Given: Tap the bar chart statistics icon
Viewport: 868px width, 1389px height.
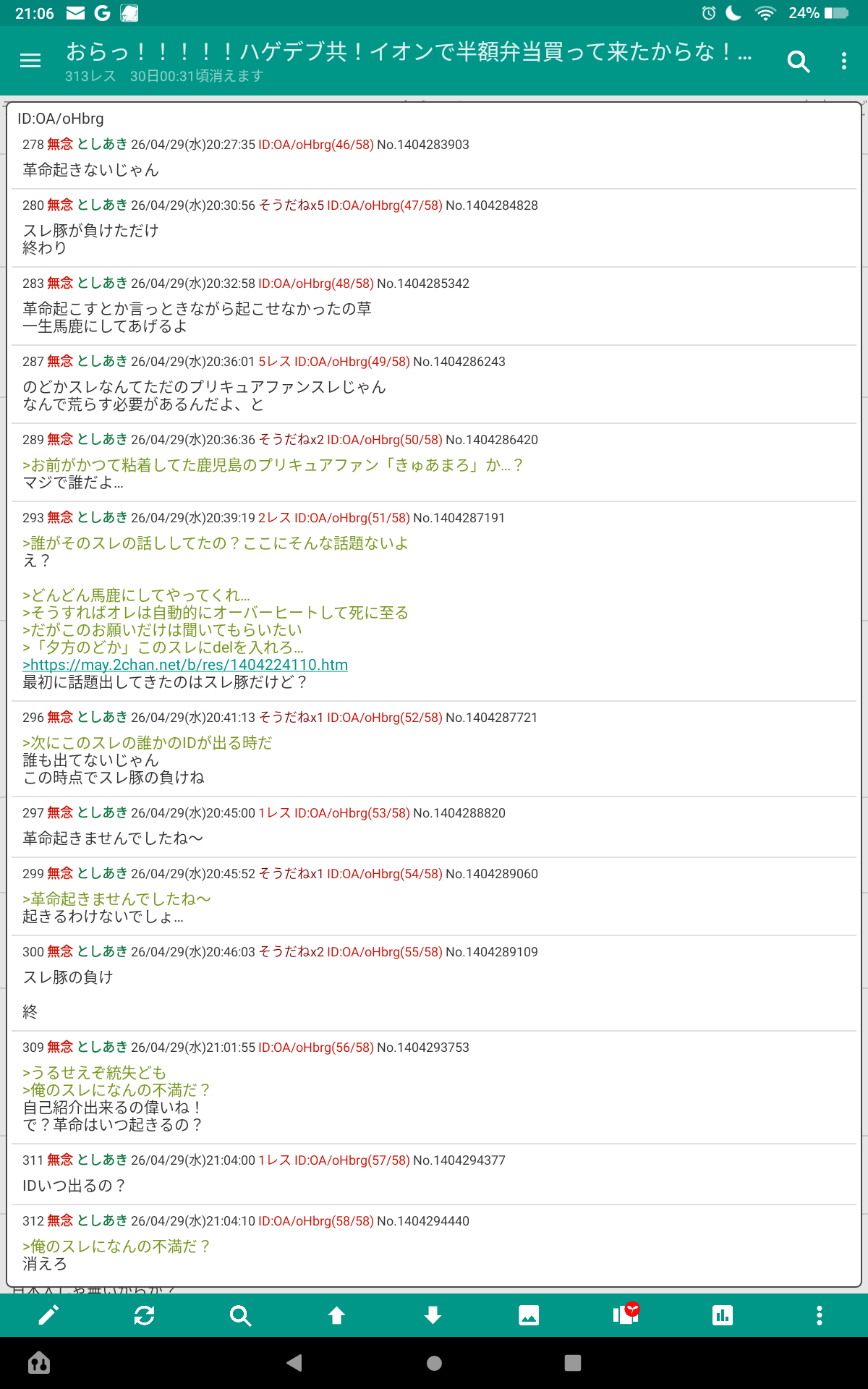Looking at the screenshot, I should pos(722,1315).
